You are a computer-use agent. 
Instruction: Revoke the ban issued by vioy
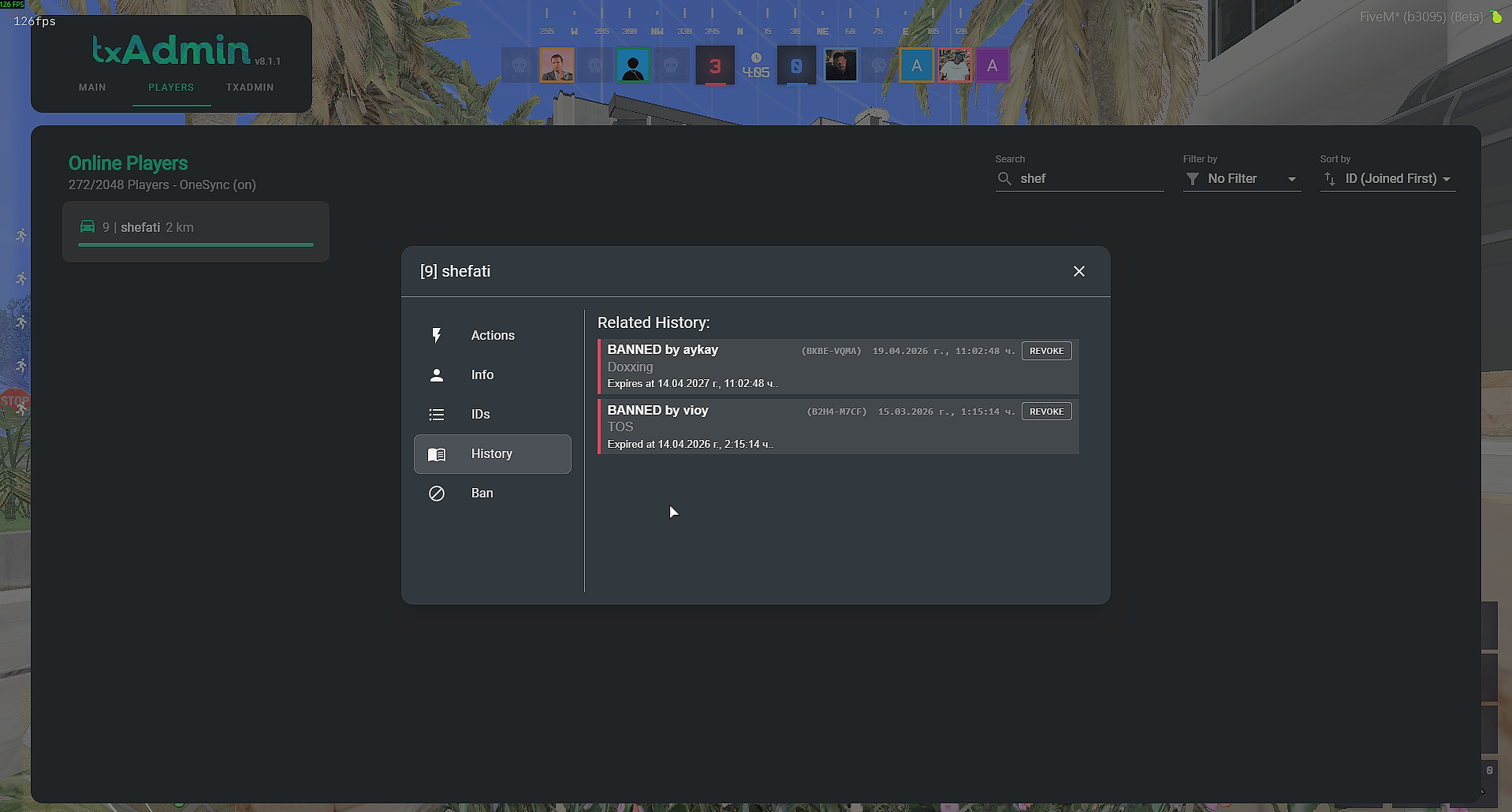click(x=1047, y=412)
